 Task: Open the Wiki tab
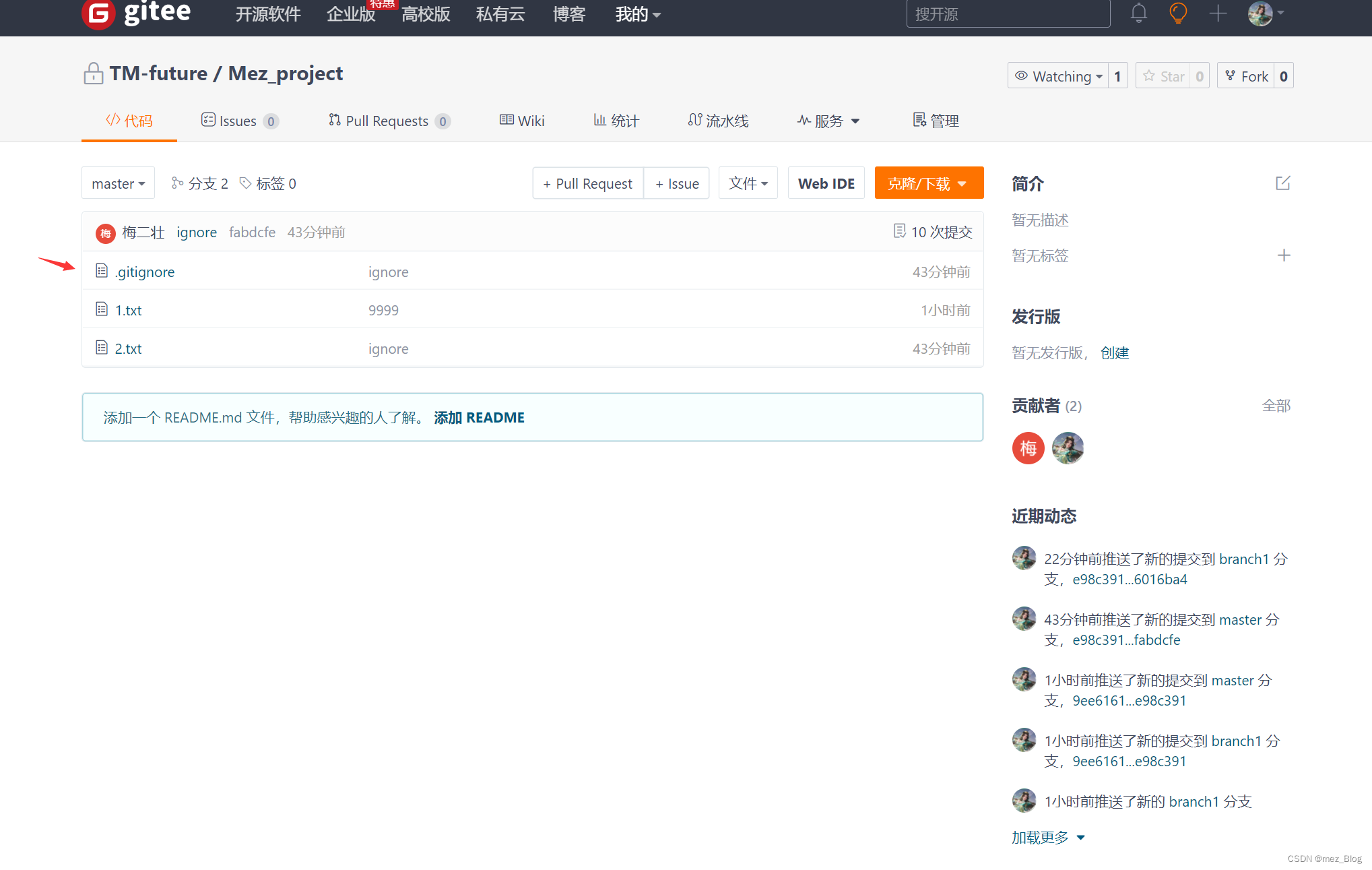[522, 121]
